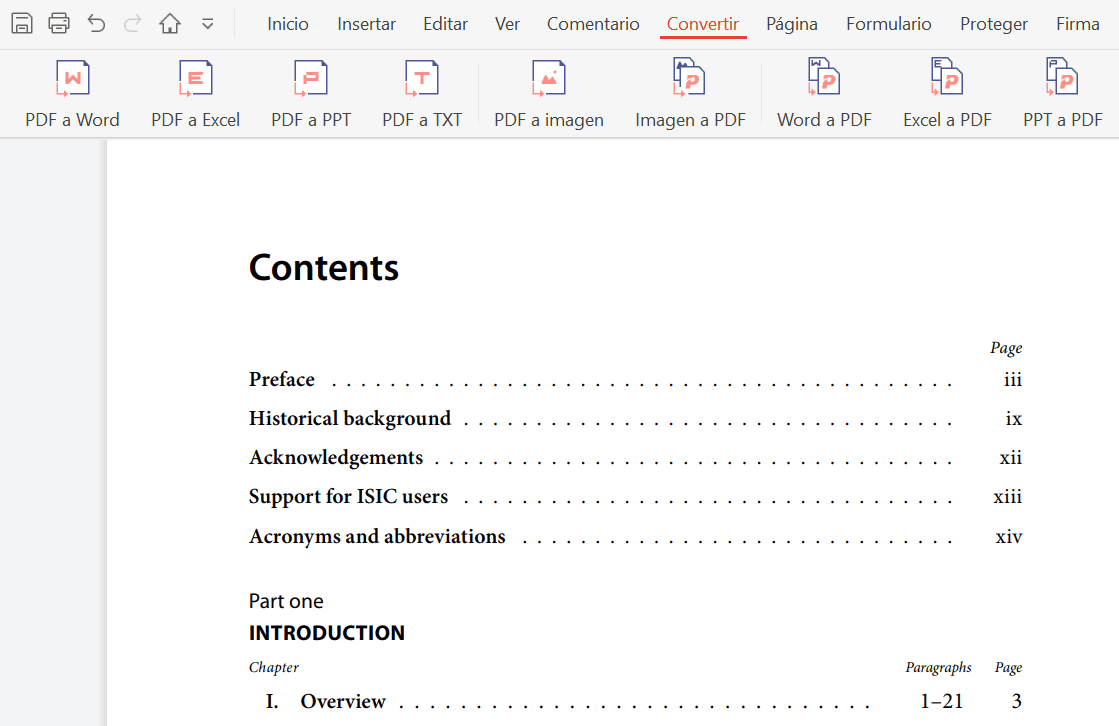
Task: Go to home view with the house icon
Action: [170, 22]
